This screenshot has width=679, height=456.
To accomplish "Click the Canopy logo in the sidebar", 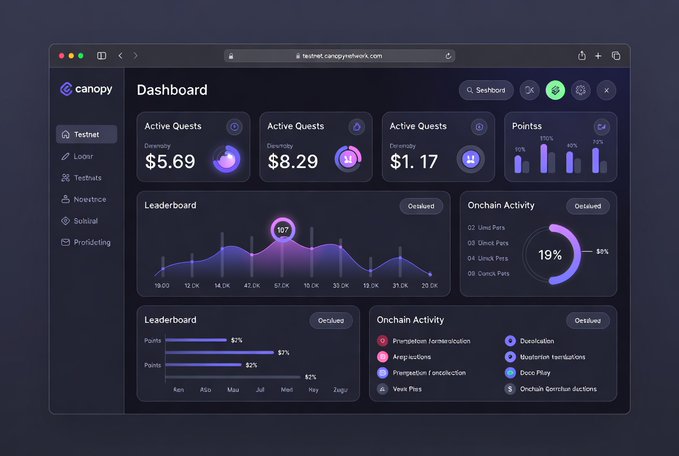I will point(86,89).
